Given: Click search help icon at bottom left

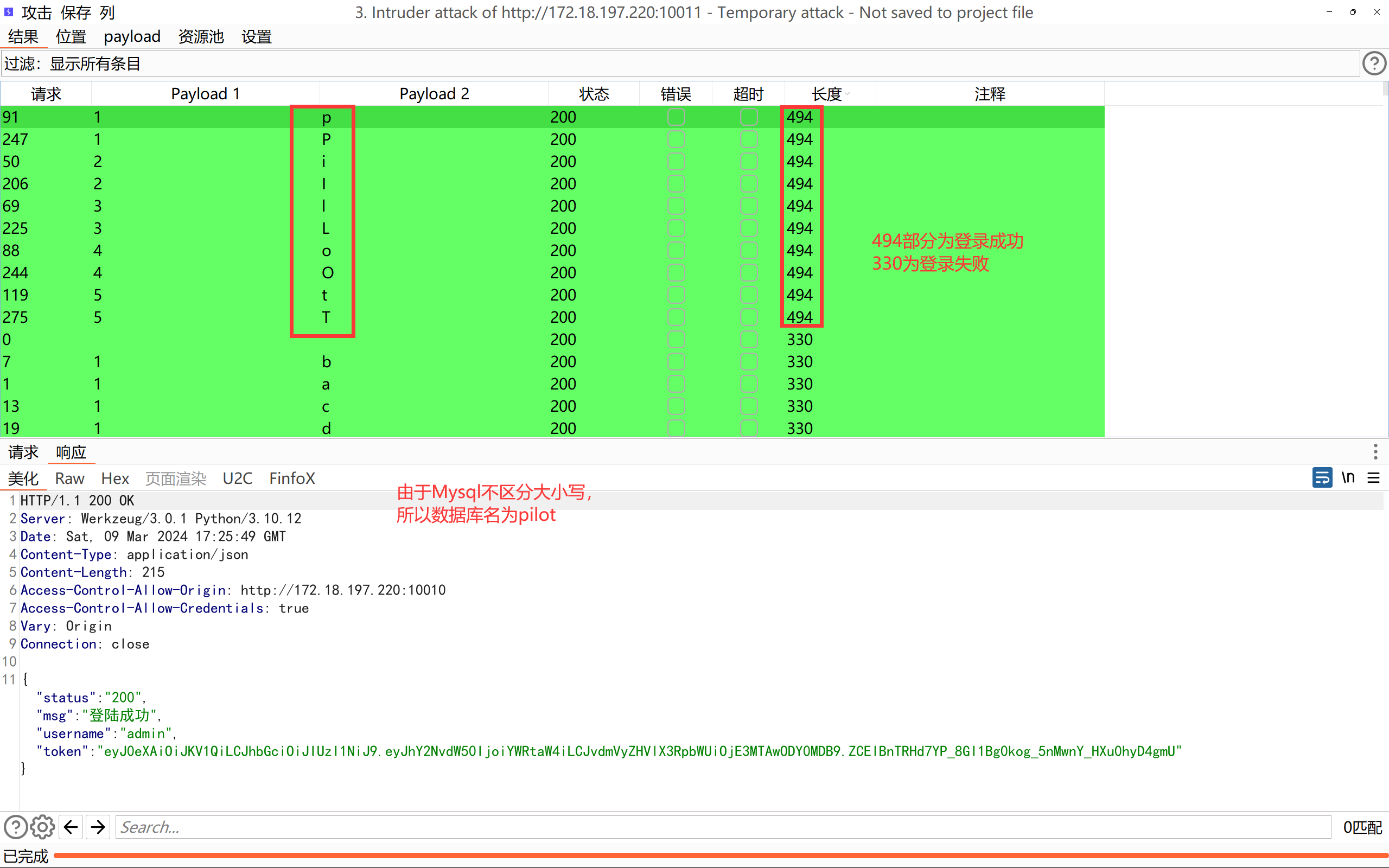Looking at the screenshot, I should point(16,827).
